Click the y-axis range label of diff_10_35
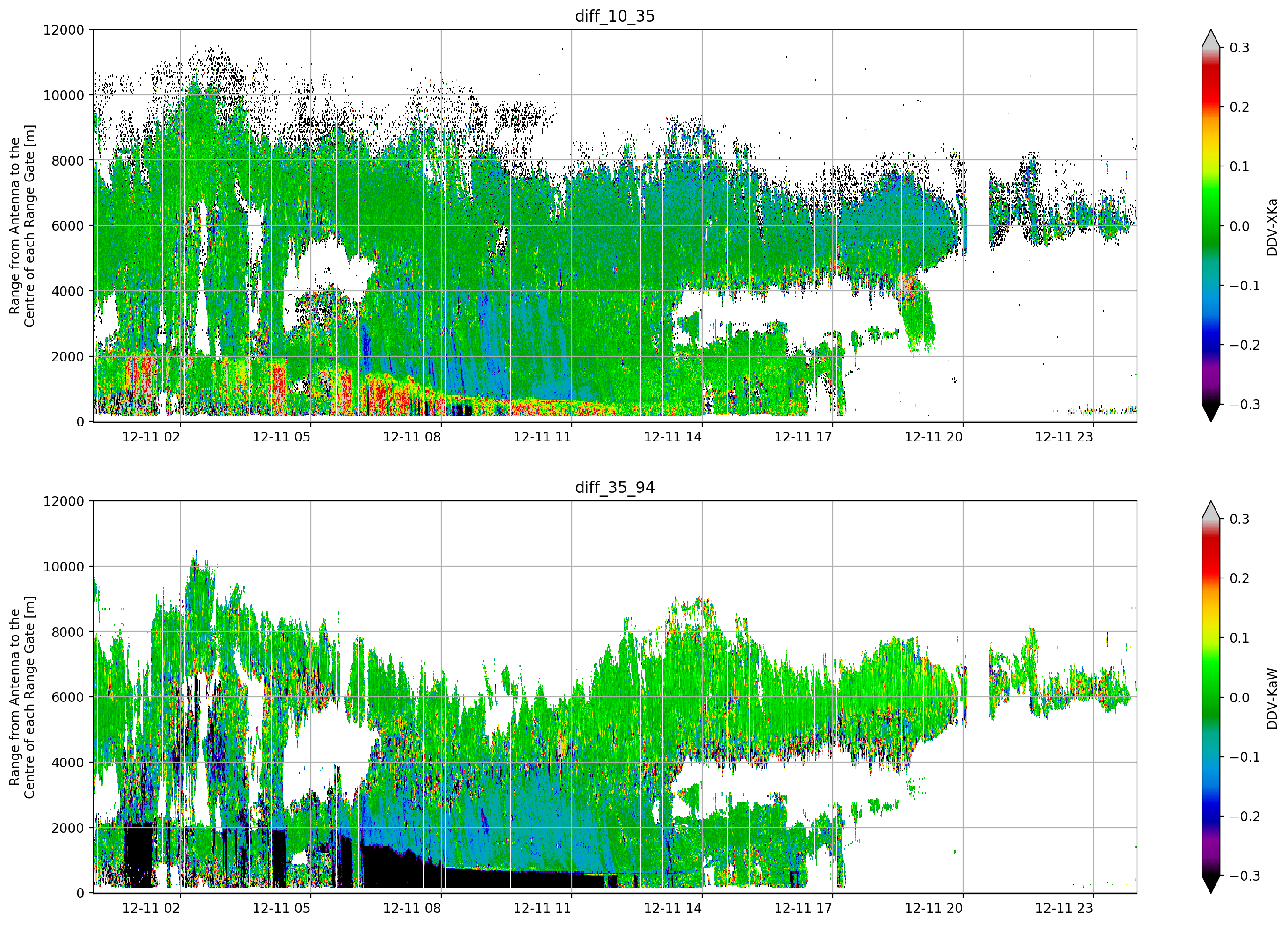 coord(22,225)
